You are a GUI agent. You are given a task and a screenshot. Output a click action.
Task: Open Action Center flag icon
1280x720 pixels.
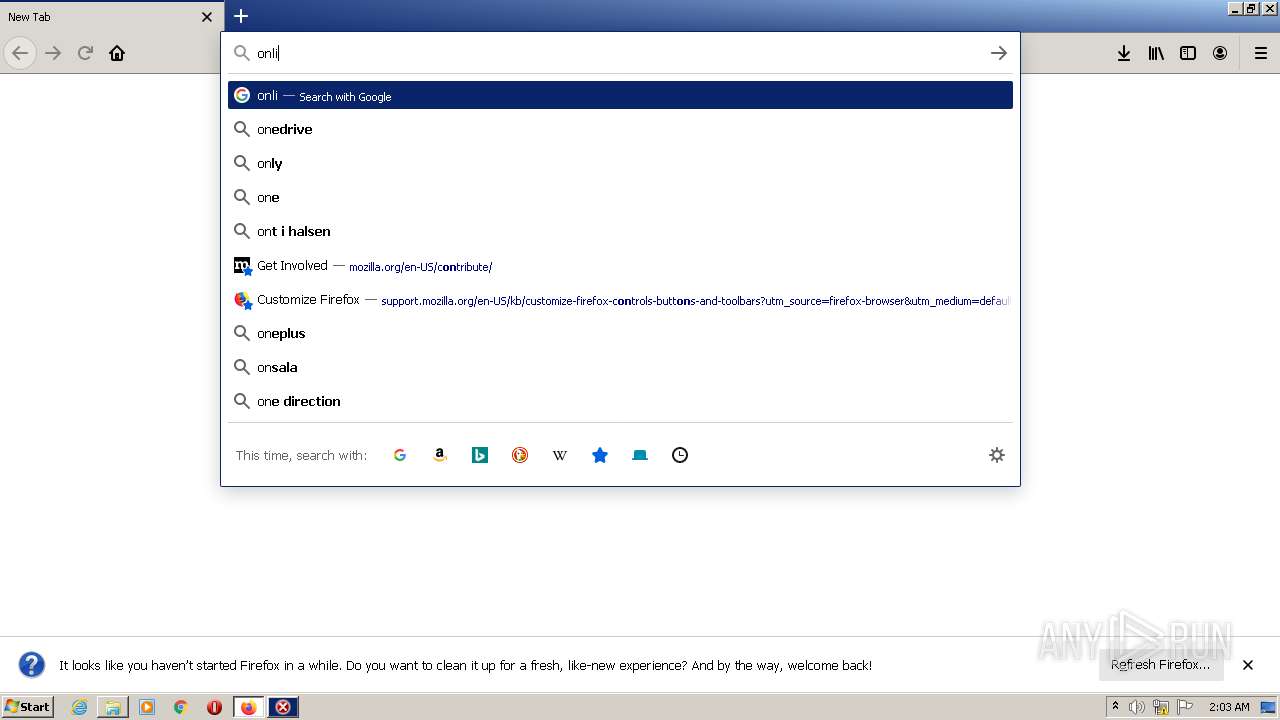(1185, 707)
